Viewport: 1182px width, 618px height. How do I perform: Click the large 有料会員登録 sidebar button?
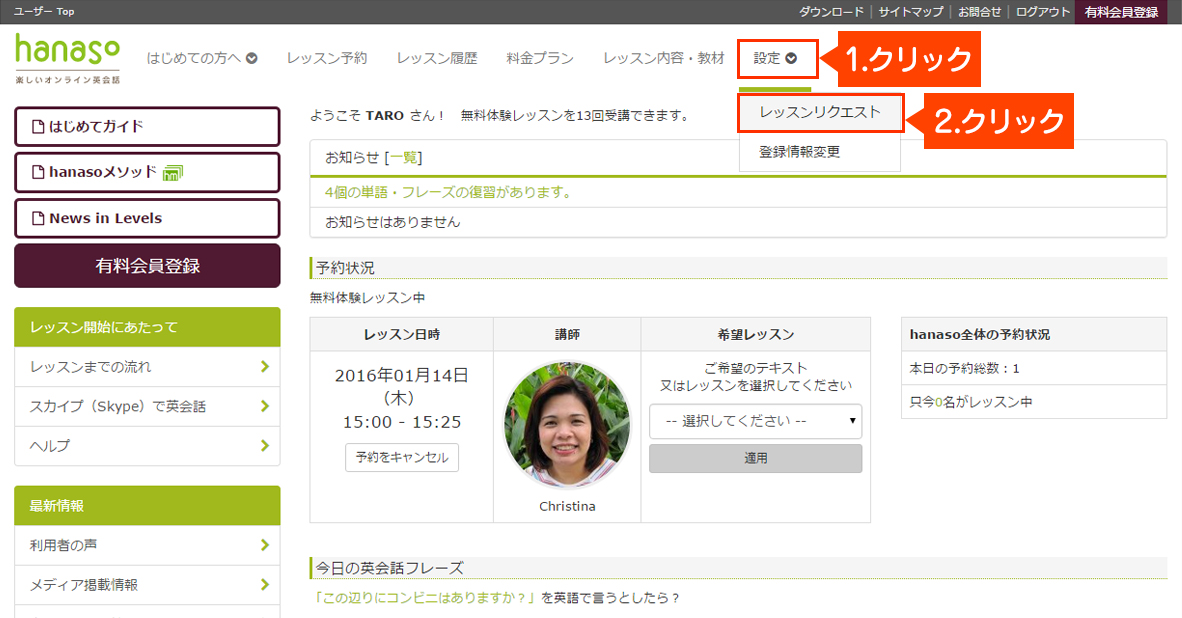pos(147,266)
